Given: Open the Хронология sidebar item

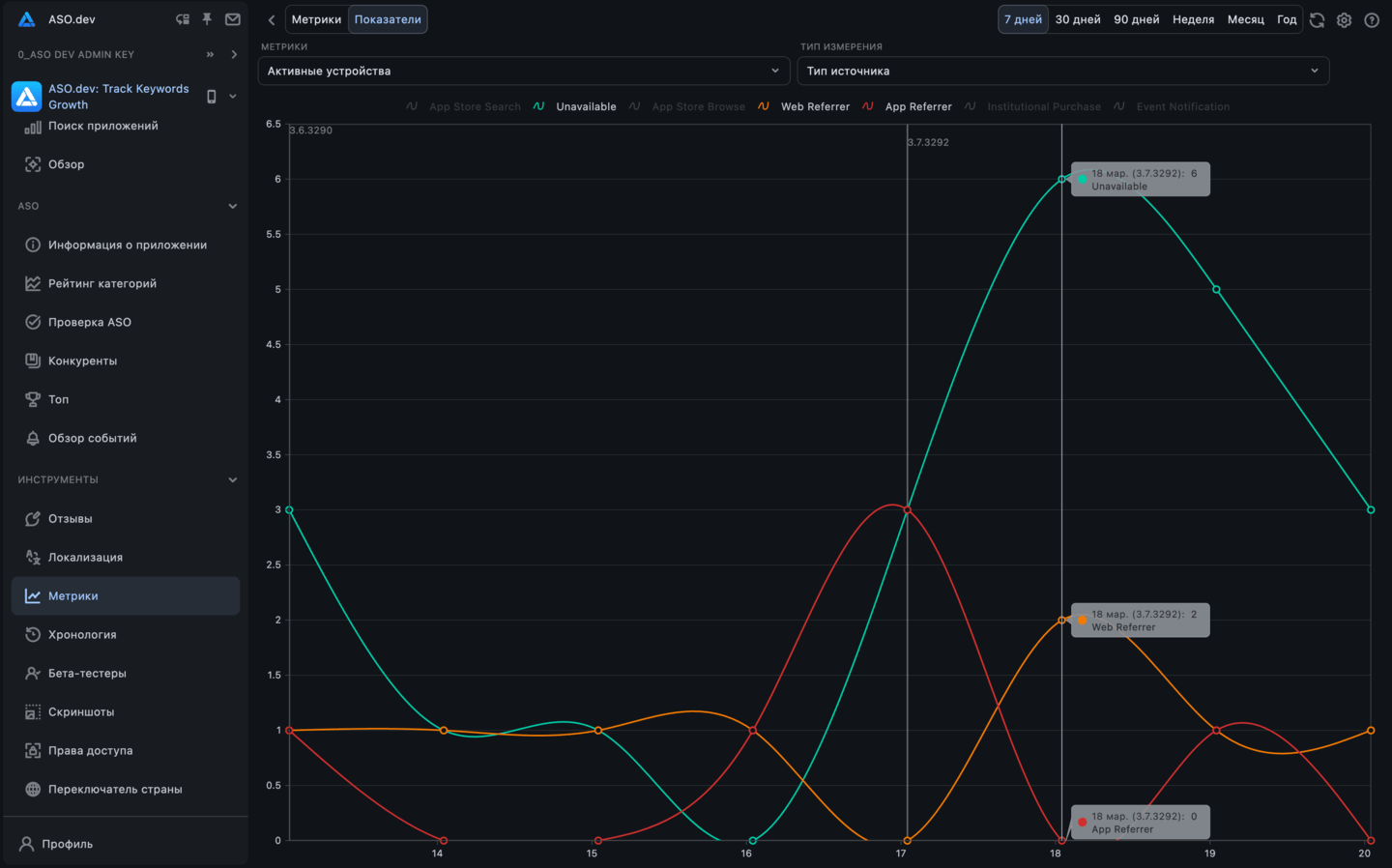Looking at the screenshot, I should point(82,635).
